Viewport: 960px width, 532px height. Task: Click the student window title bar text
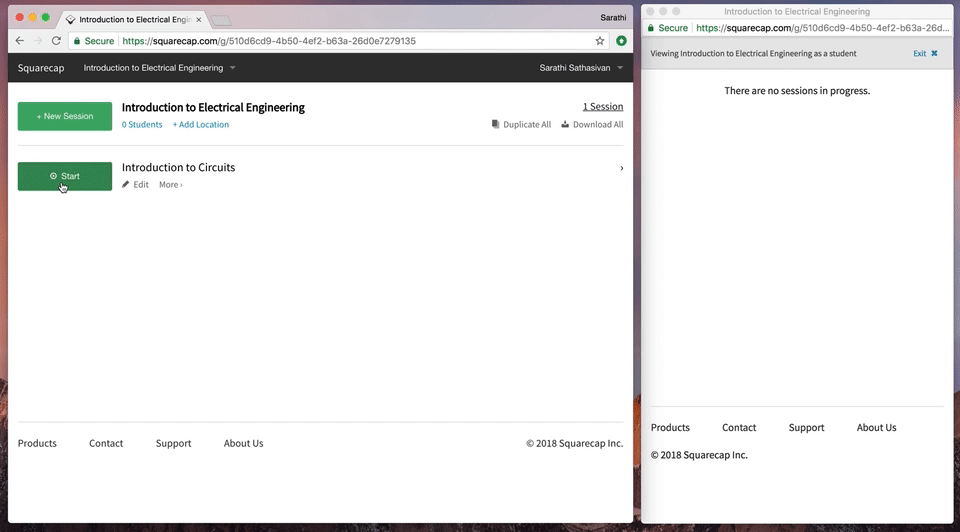[797, 12]
